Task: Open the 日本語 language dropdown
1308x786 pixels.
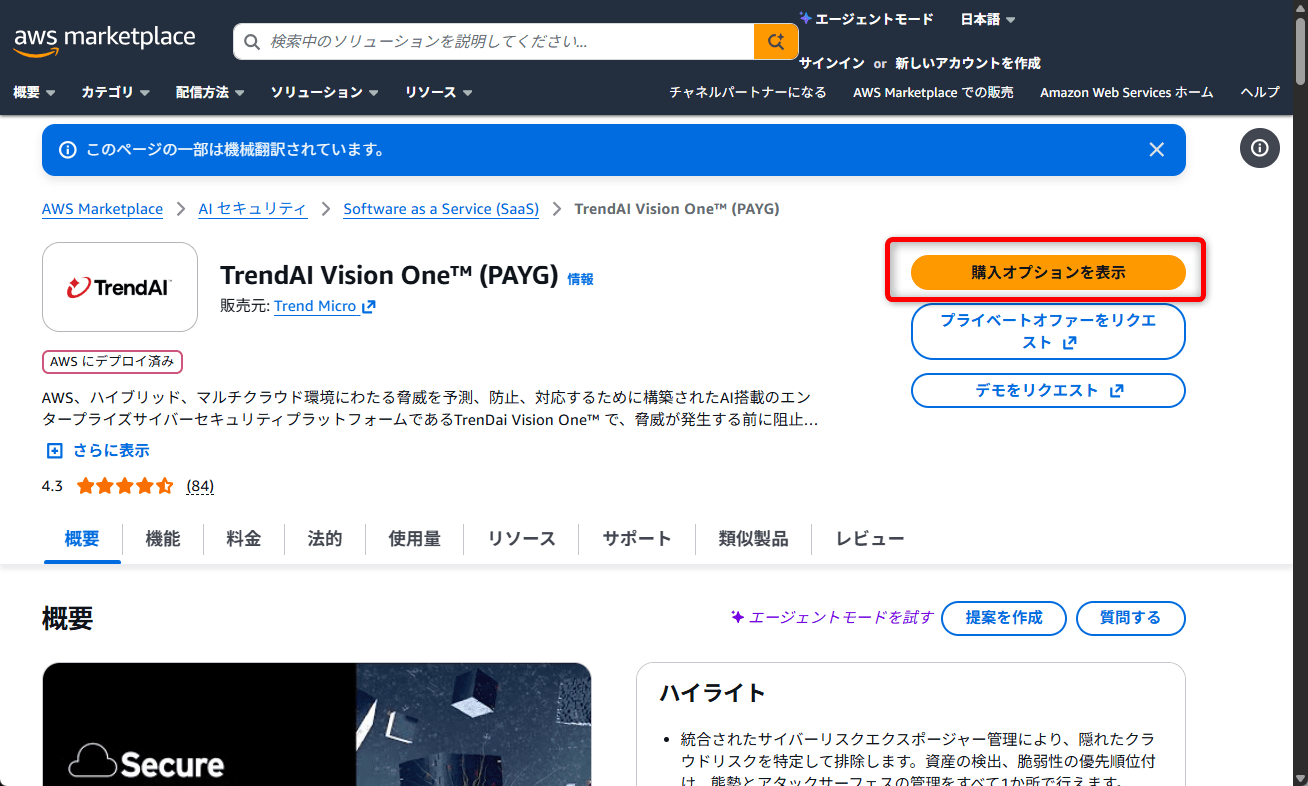Action: point(988,19)
